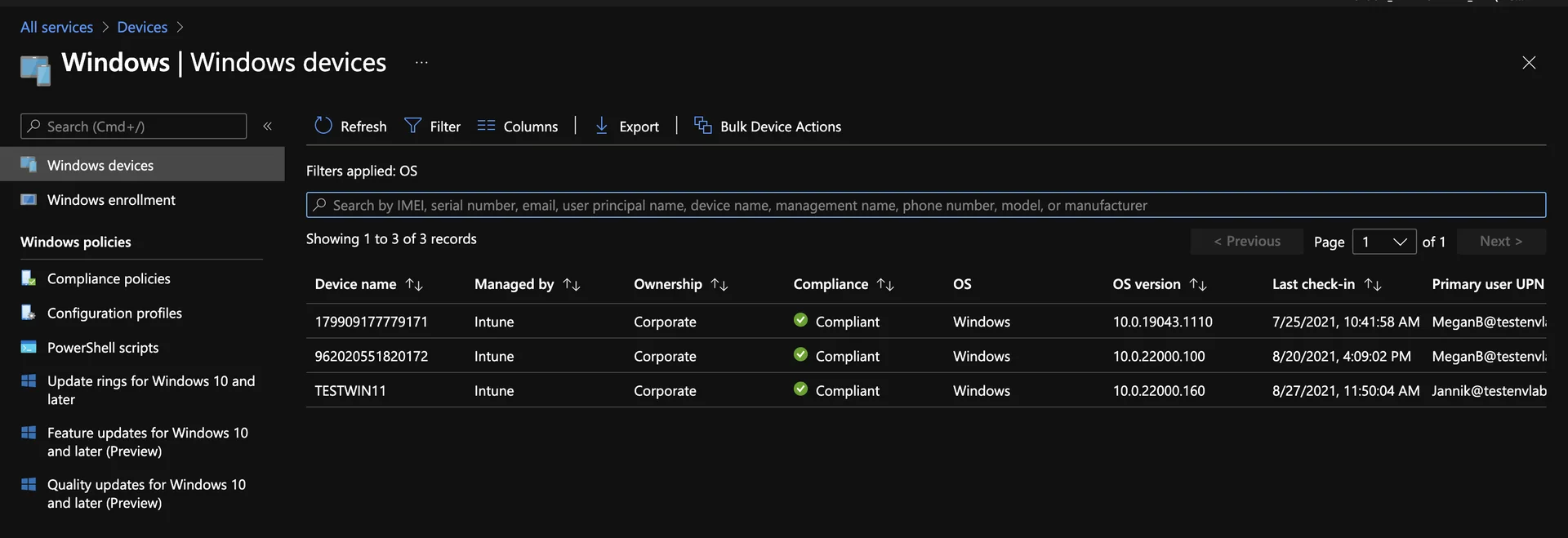Click the Refresh circular arrow icon
This screenshot has width=1568, height=538.
tap(323, 126)
